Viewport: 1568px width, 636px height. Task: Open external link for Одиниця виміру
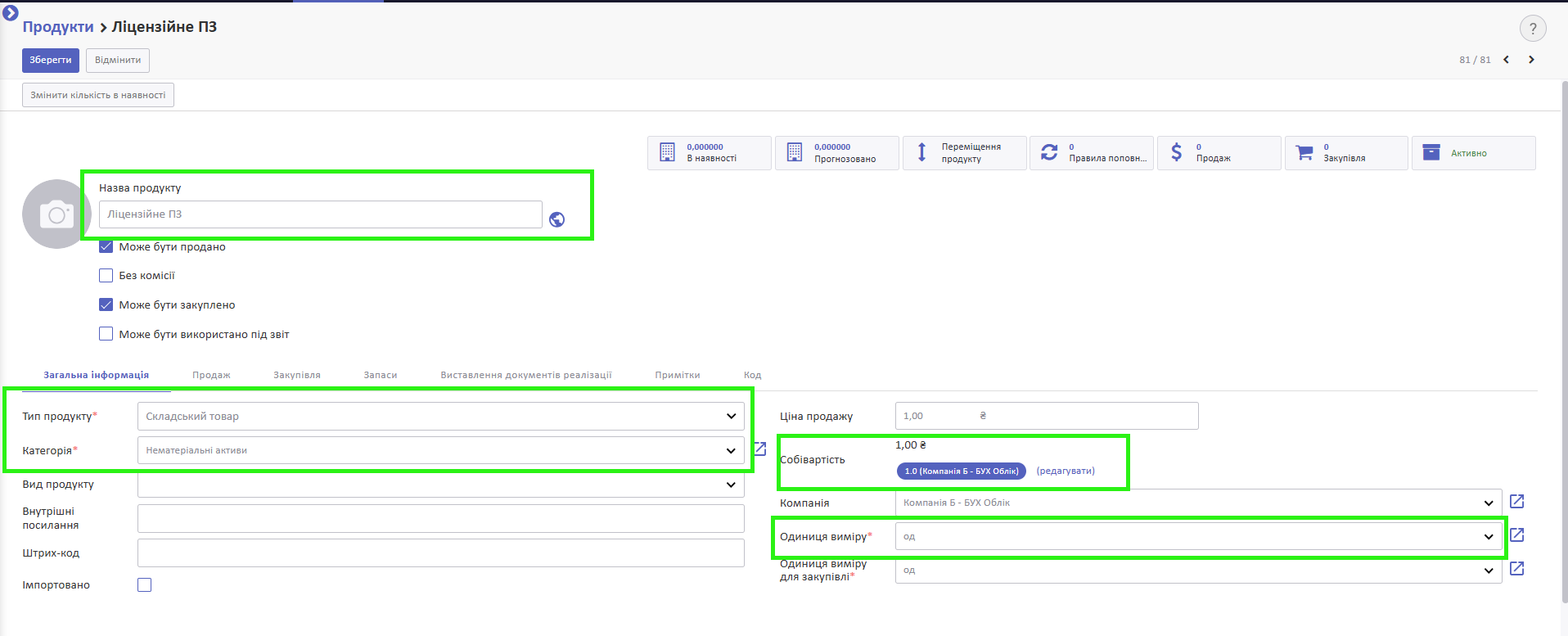[1516, 535]
